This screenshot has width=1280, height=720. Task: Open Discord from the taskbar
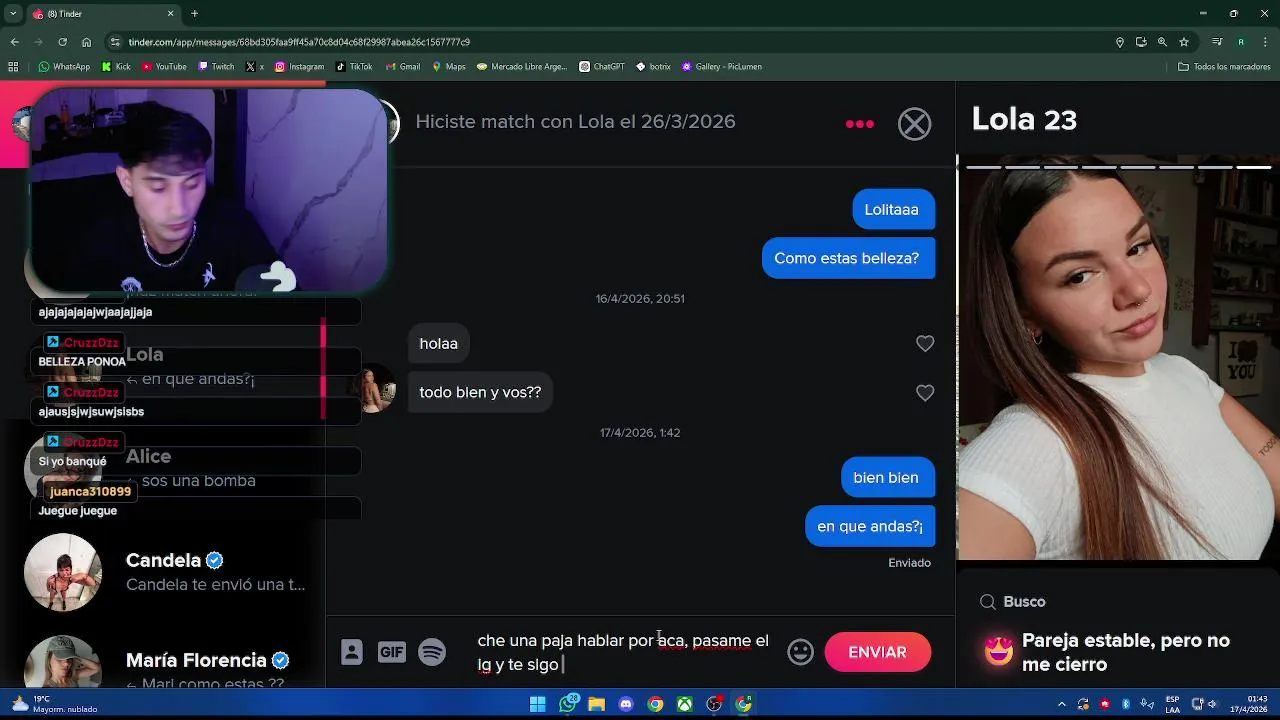click(x=626, y=704)
